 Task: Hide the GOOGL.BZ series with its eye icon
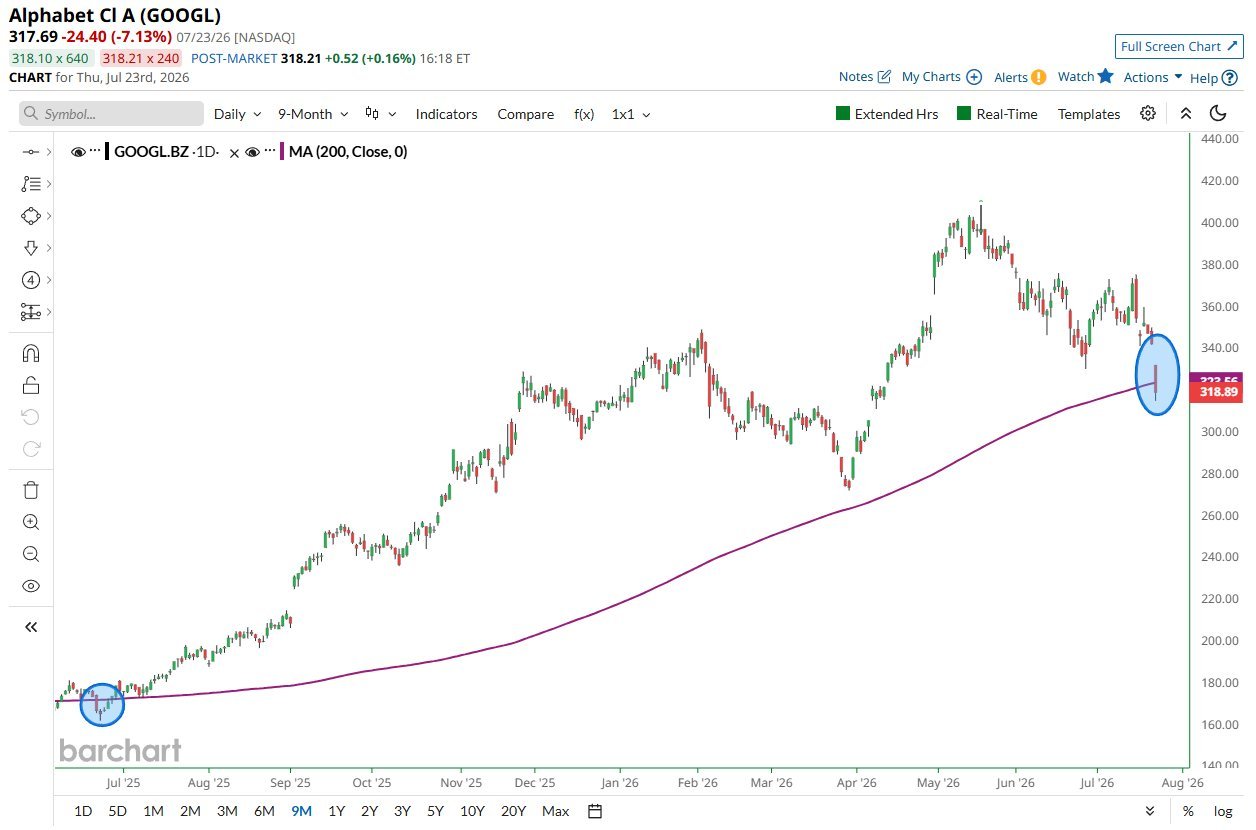pos(78,152)
